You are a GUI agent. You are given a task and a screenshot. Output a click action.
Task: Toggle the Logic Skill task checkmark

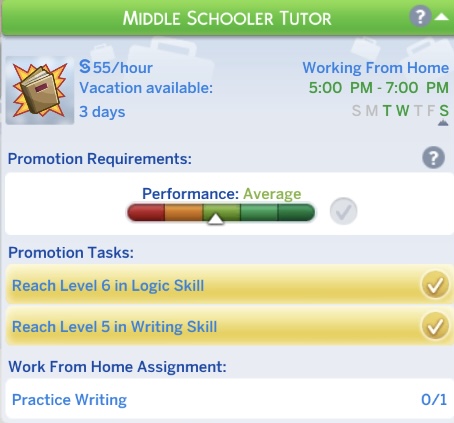(x=435, y=285)
